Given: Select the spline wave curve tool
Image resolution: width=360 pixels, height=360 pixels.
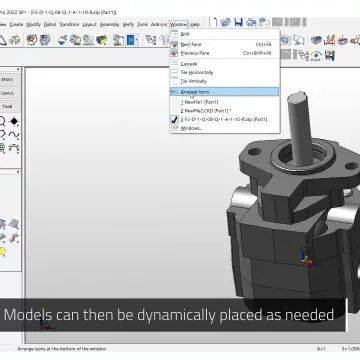Looking at the screenshot, I should (14, 134).
